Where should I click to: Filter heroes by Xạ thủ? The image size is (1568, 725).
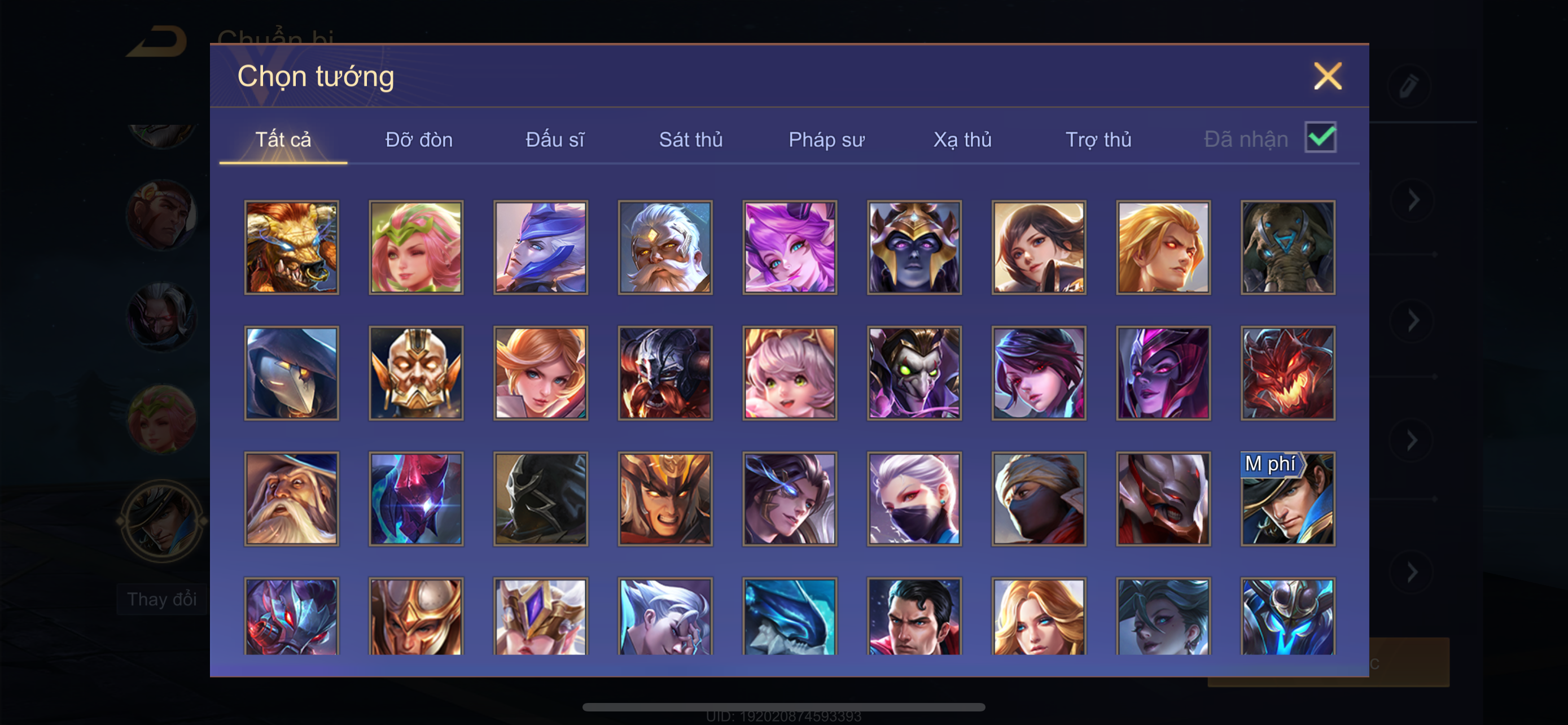pyautogui.click(x=962, y=139)
